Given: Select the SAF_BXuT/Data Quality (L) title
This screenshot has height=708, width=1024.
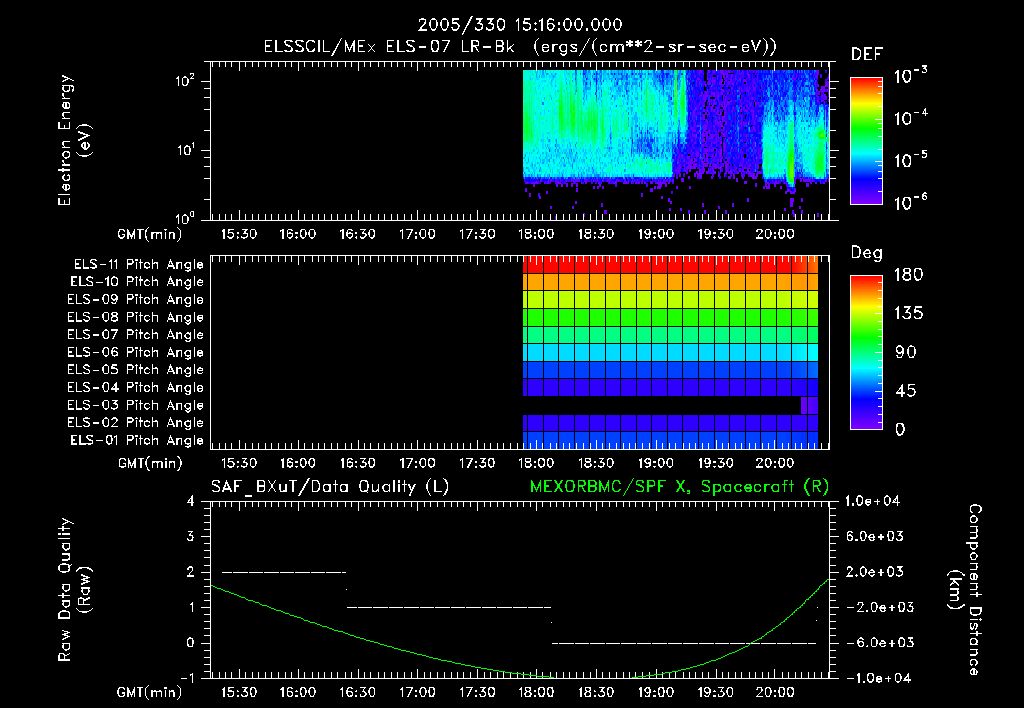Looking at the screenshot, I should pyautogui.click(x=330, y=487).
